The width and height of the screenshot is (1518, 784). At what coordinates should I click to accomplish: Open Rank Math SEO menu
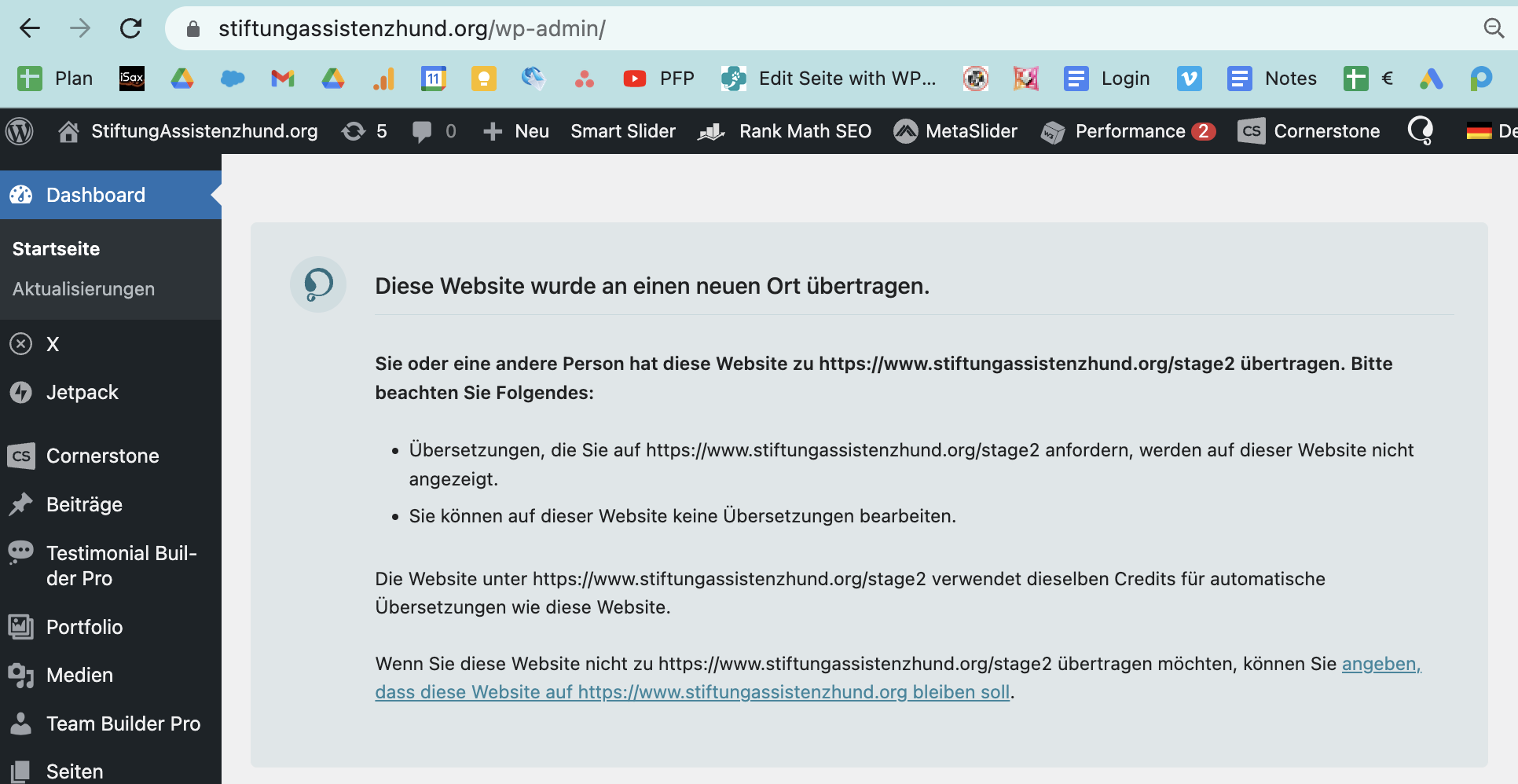click(x=785, y=131)
